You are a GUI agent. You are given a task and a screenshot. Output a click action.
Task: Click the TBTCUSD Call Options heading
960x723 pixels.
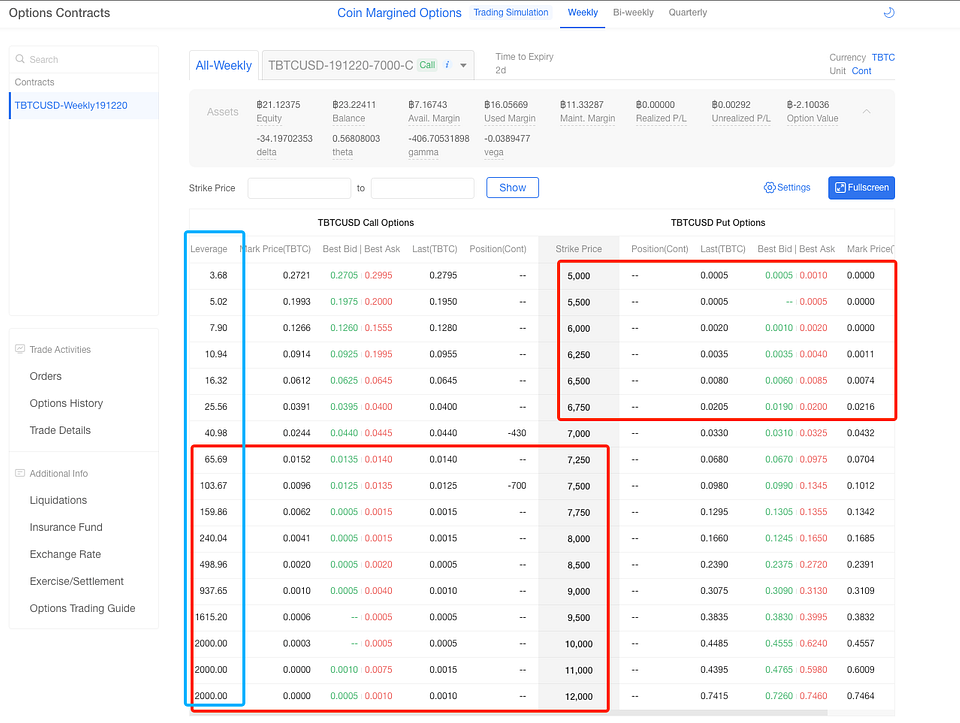(366, 222)
